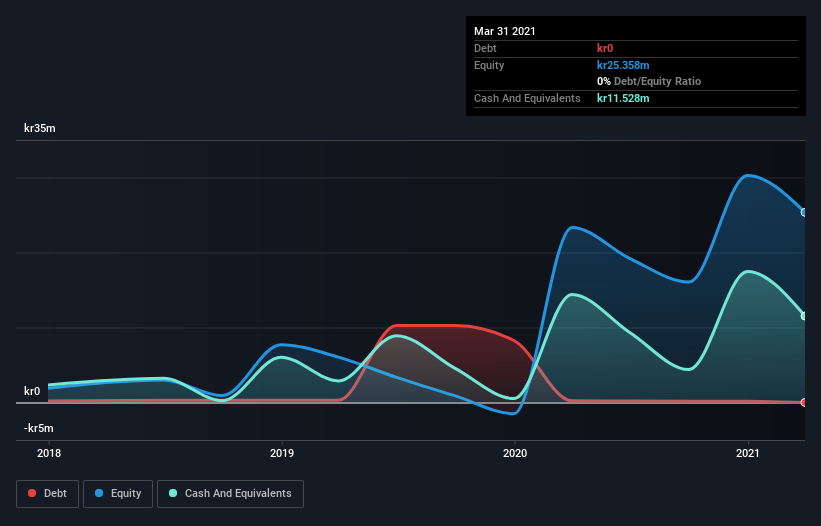Click the 2020 x-axis label
821x526 pixels.
515,453
